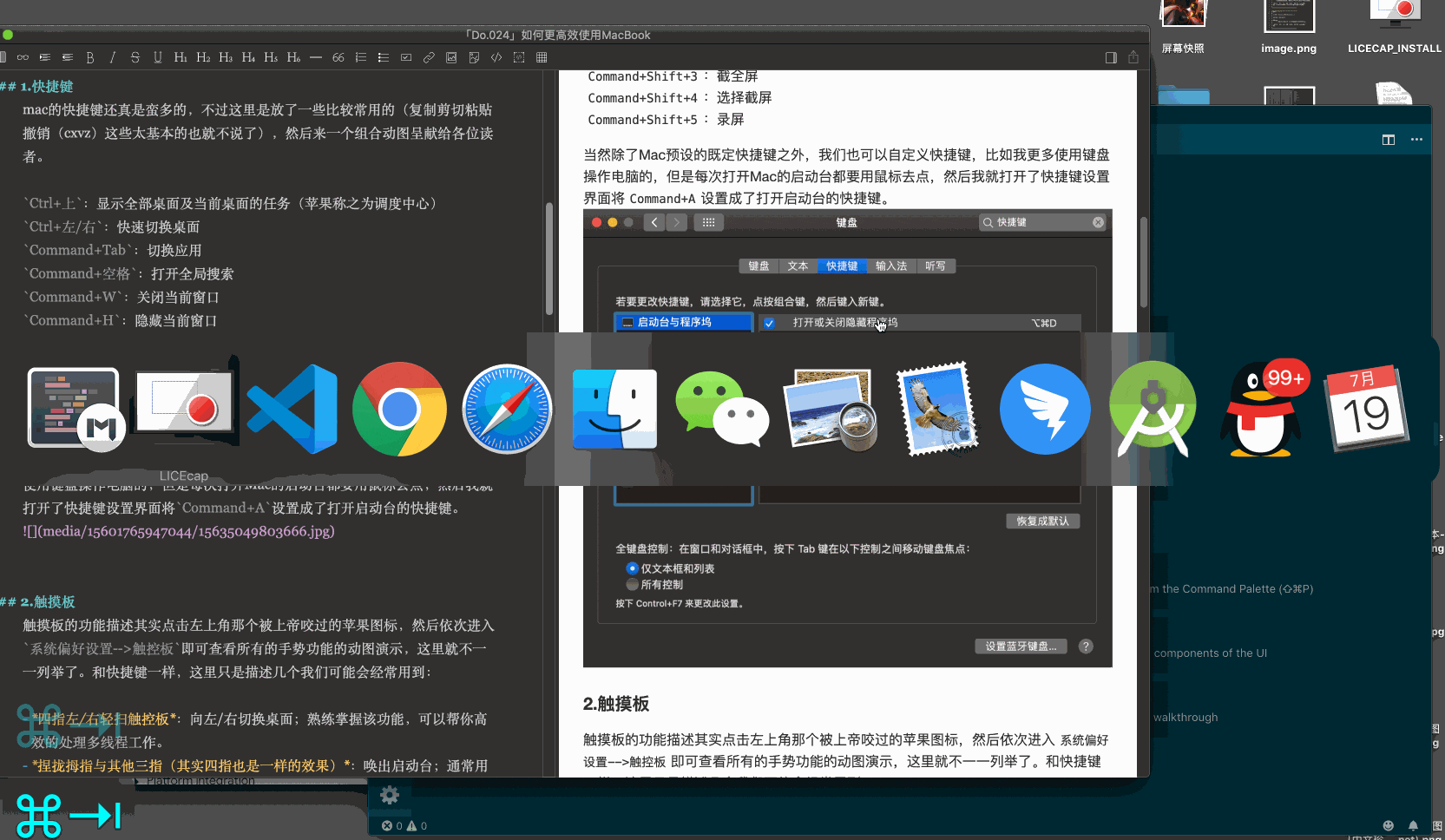The image size is (1445, 840).
Task: Select Finder in the app switcher
Action: (x=614, y=409)
